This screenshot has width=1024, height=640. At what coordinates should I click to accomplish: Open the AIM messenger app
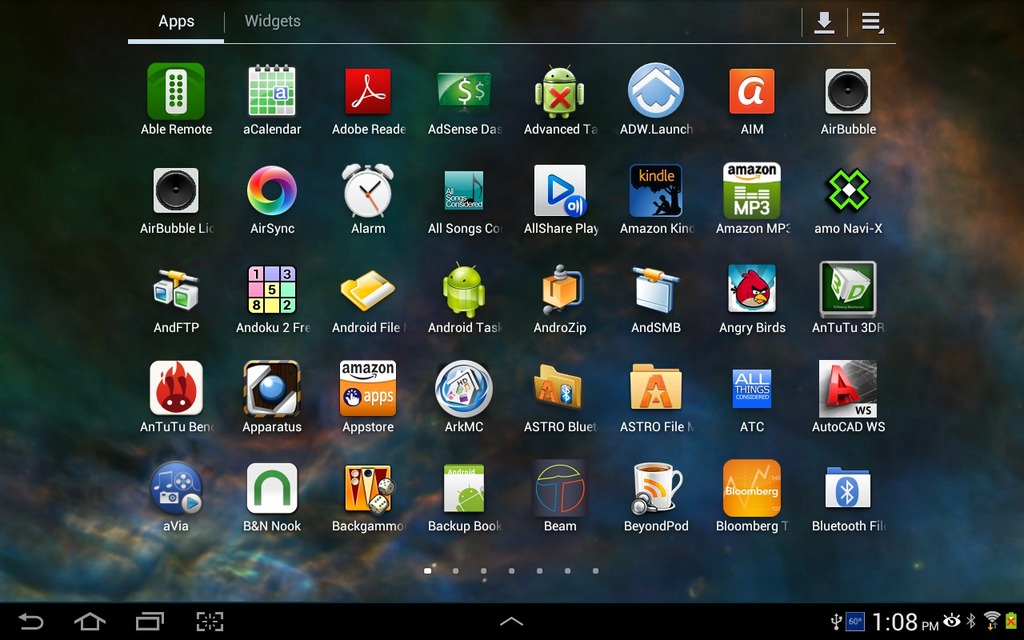(x=752, y=92)
